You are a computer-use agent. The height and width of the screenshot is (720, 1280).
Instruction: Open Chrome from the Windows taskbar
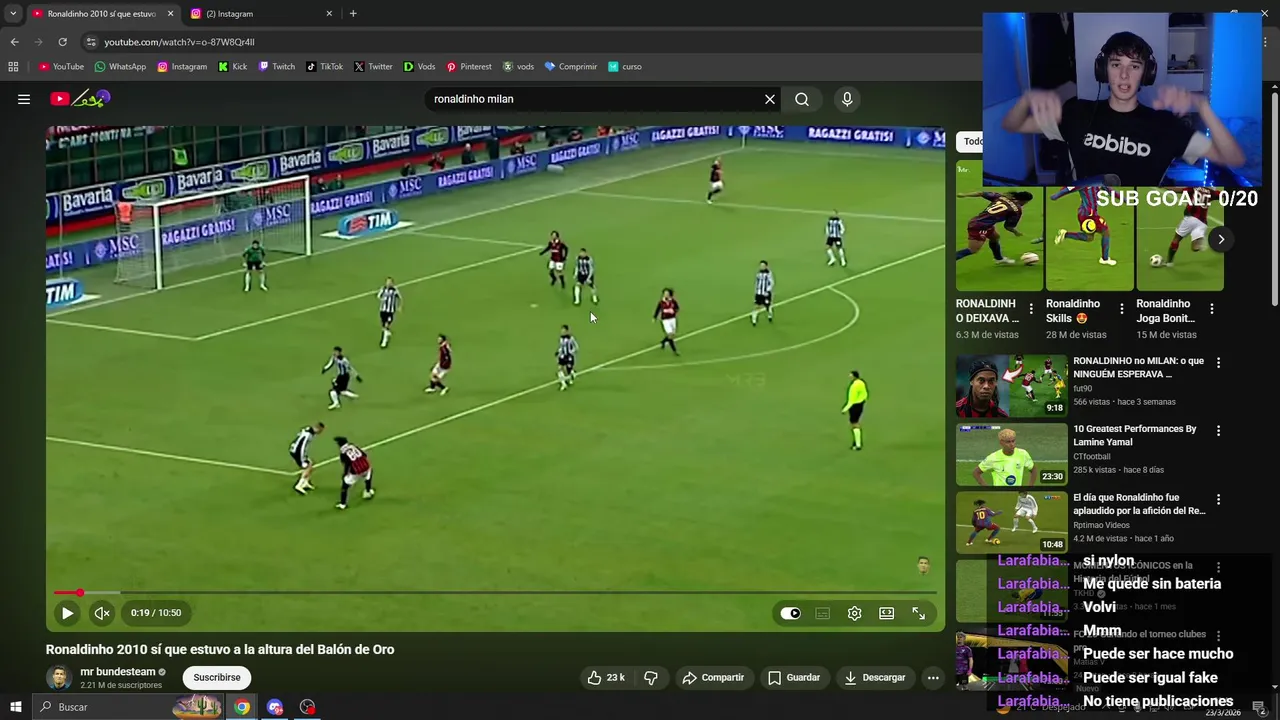(x=242, y=707)
